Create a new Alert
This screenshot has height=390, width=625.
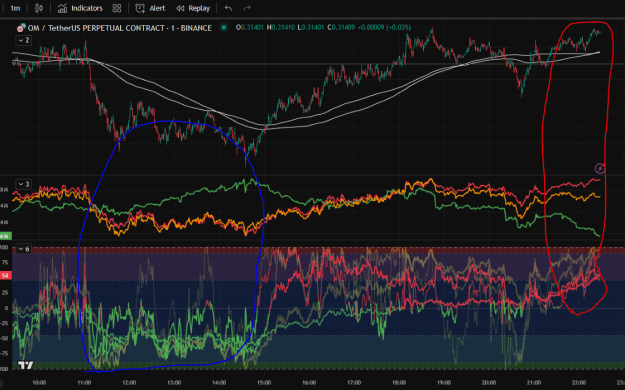coord(150,8)
